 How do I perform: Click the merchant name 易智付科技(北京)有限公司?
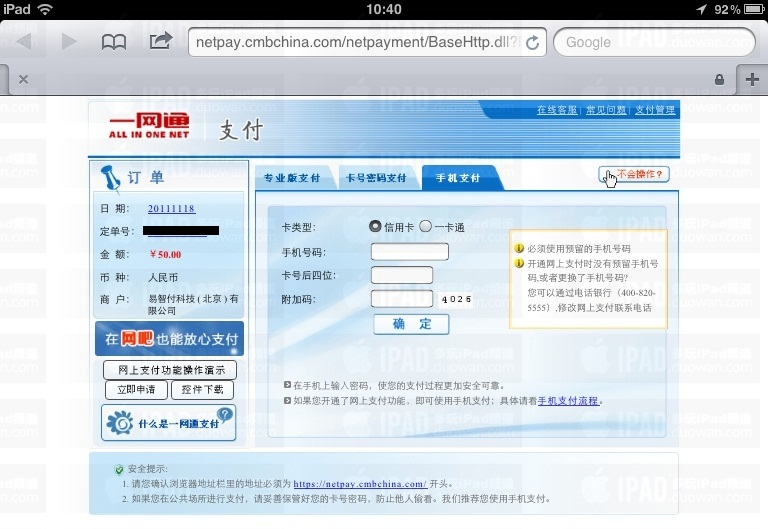coord(193,305)
